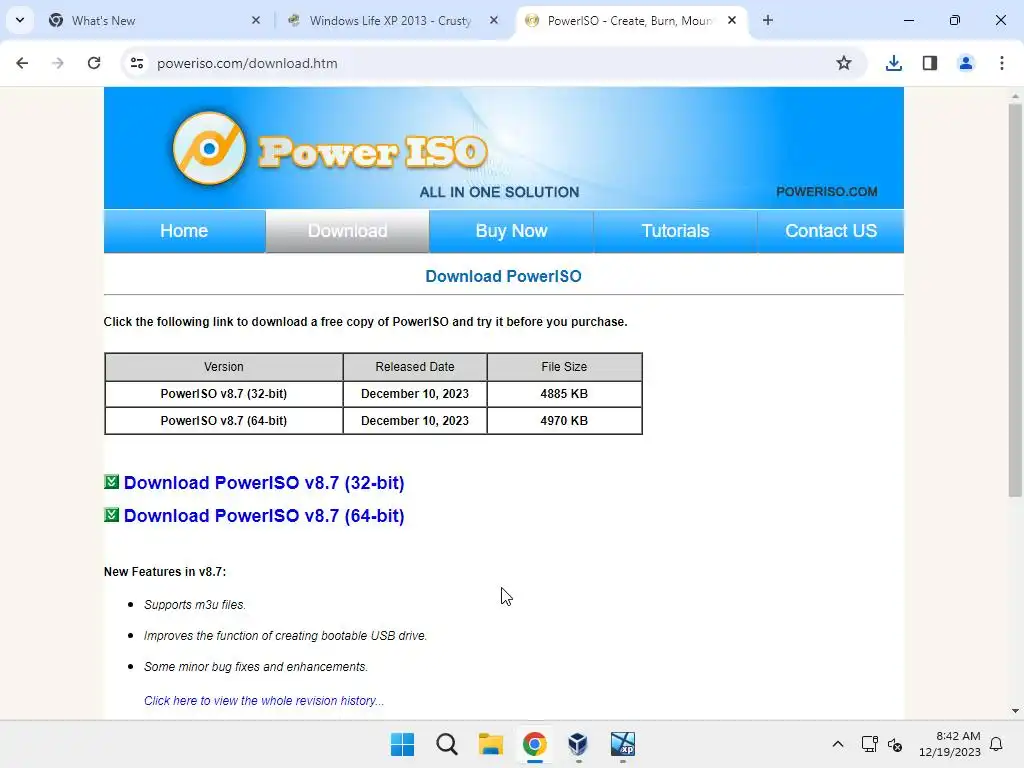Bookmark this page with the star icon
This screenshot has height=768, width=1024.
pyautogui.click(x=844, y=63)
